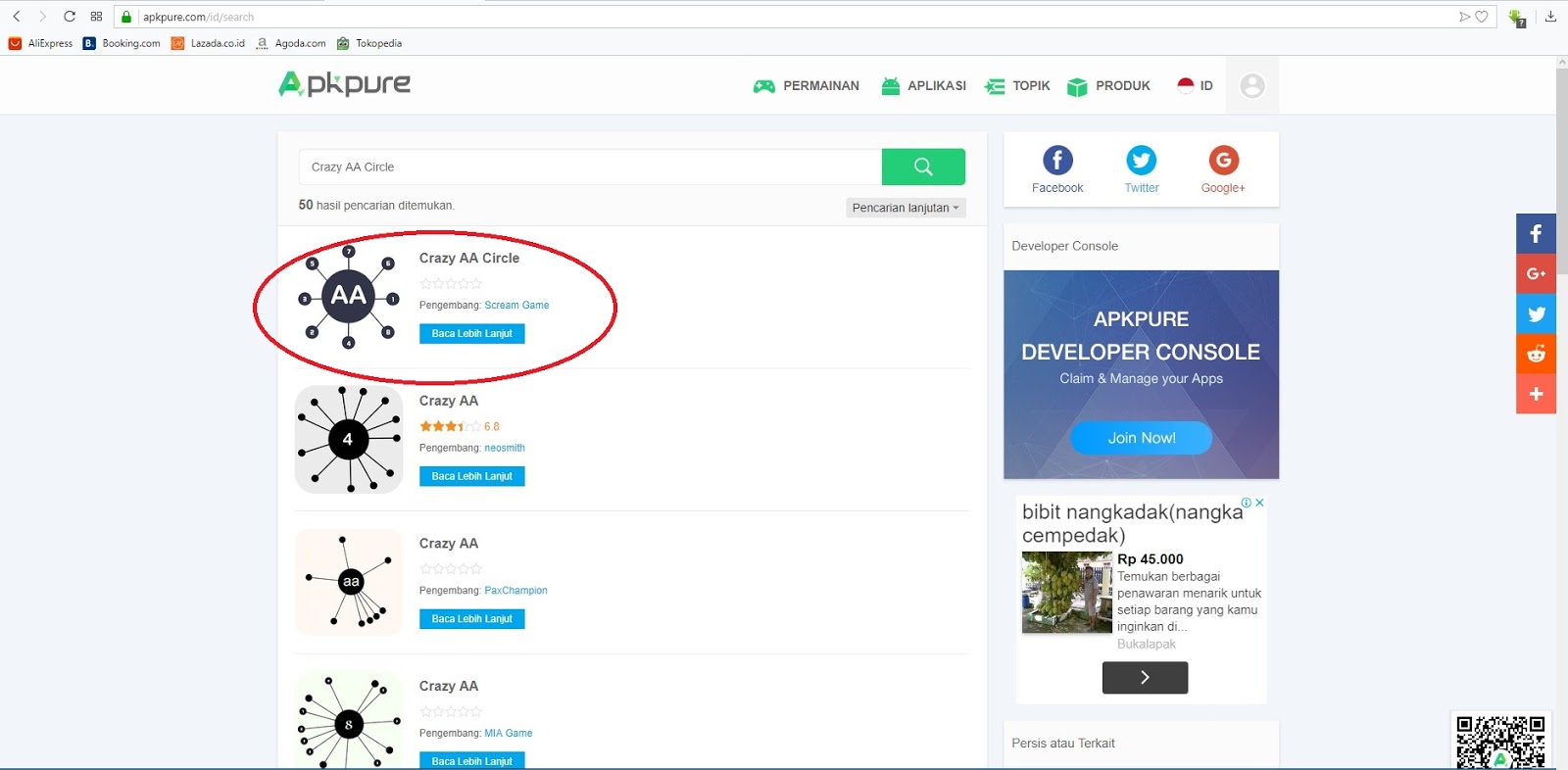Share via floating Reddit side button
1568x770 pixels.
click(x=1536, y=354)
